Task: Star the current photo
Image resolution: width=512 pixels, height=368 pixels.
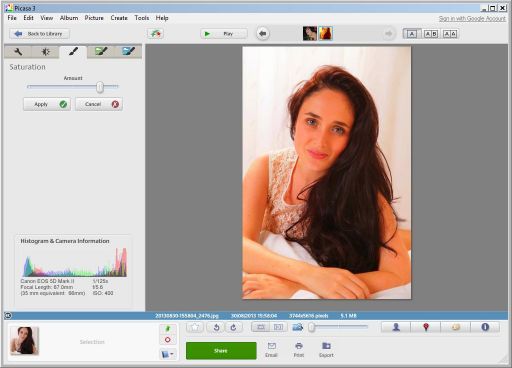Action: 195,327
